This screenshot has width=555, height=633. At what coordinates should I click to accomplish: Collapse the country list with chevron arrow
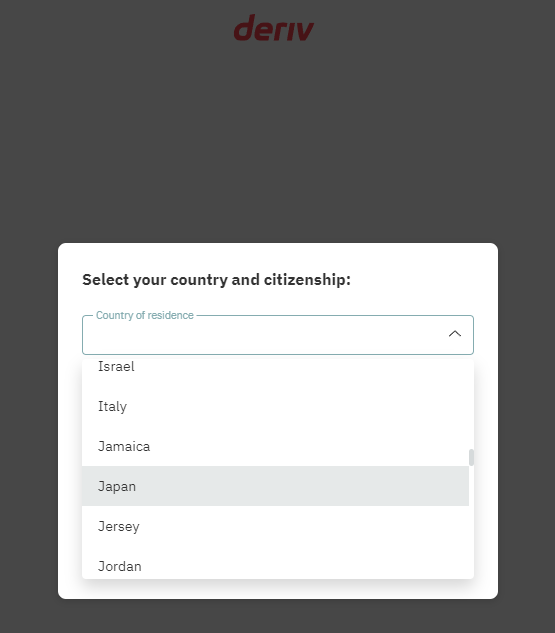point(455,334)
